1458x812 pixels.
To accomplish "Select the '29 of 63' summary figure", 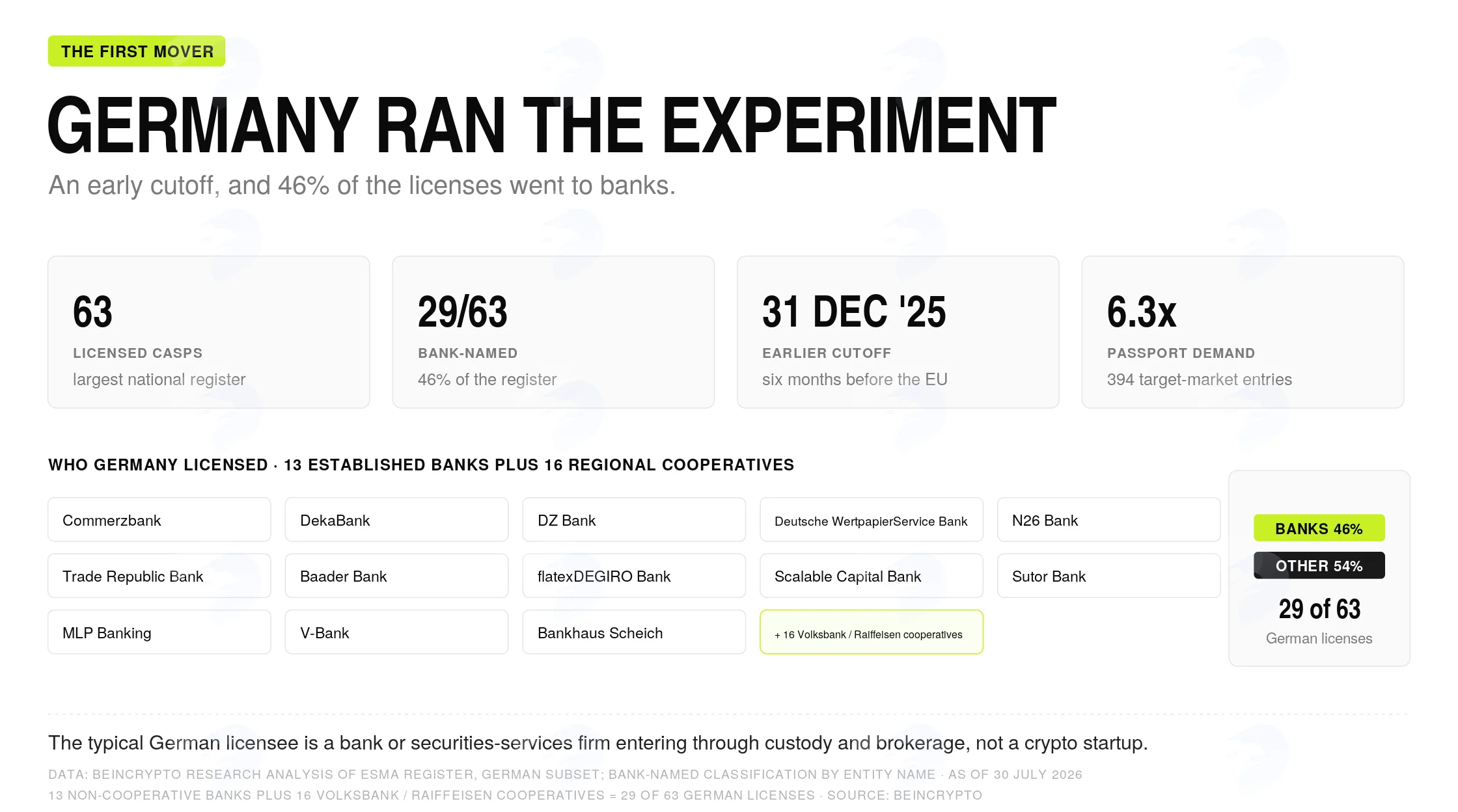I will [1319, 609].
